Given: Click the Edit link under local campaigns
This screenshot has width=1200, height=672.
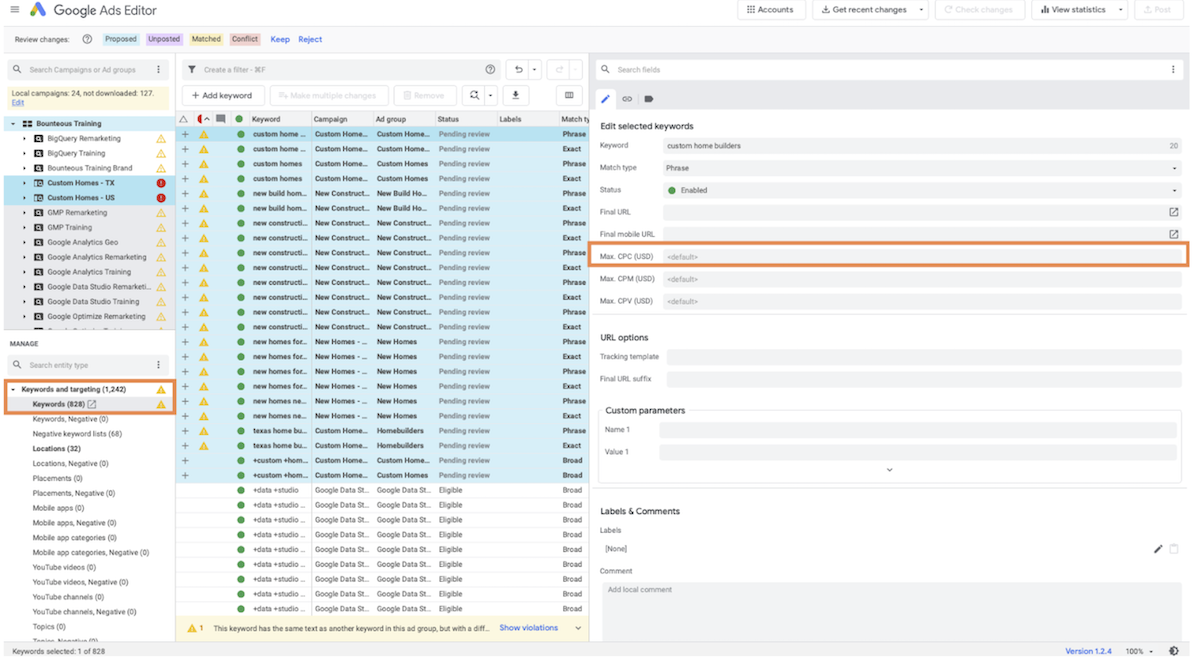Looking at the screenshot, I should click(18, 103).
